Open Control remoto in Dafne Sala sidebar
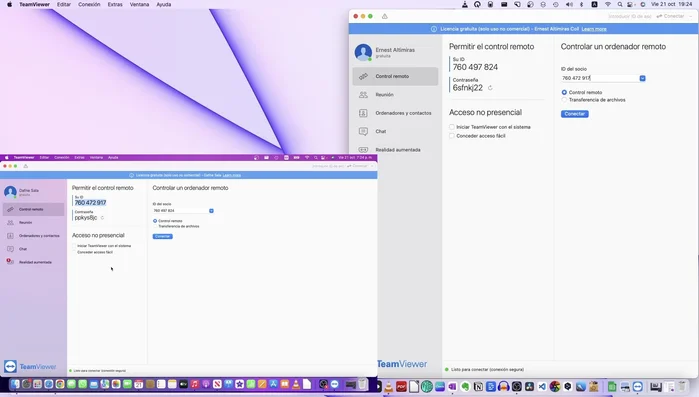Screen dimensions: 699x397 click(33, 209)
